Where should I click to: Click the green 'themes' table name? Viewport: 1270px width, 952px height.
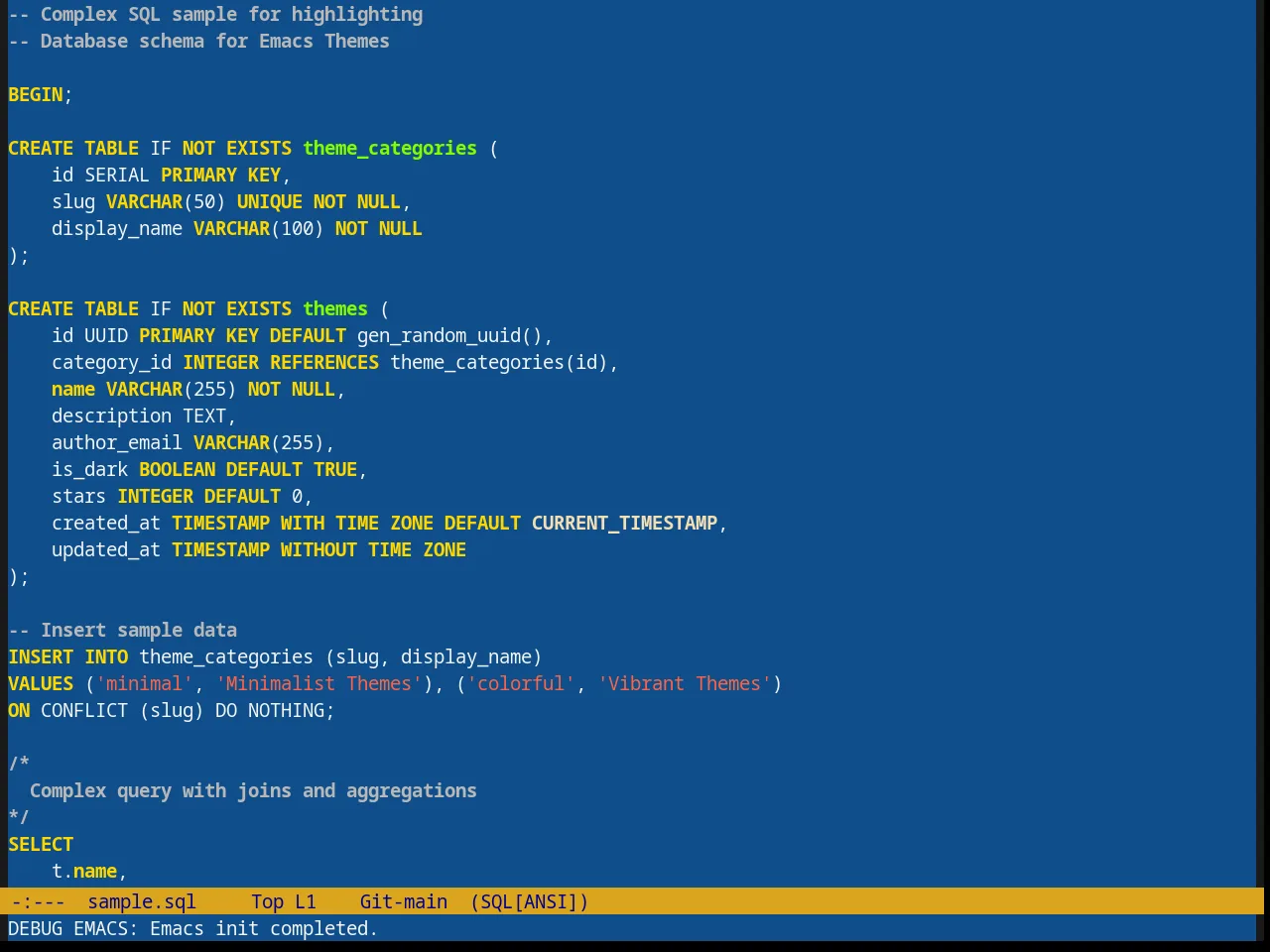pos(335,308)
